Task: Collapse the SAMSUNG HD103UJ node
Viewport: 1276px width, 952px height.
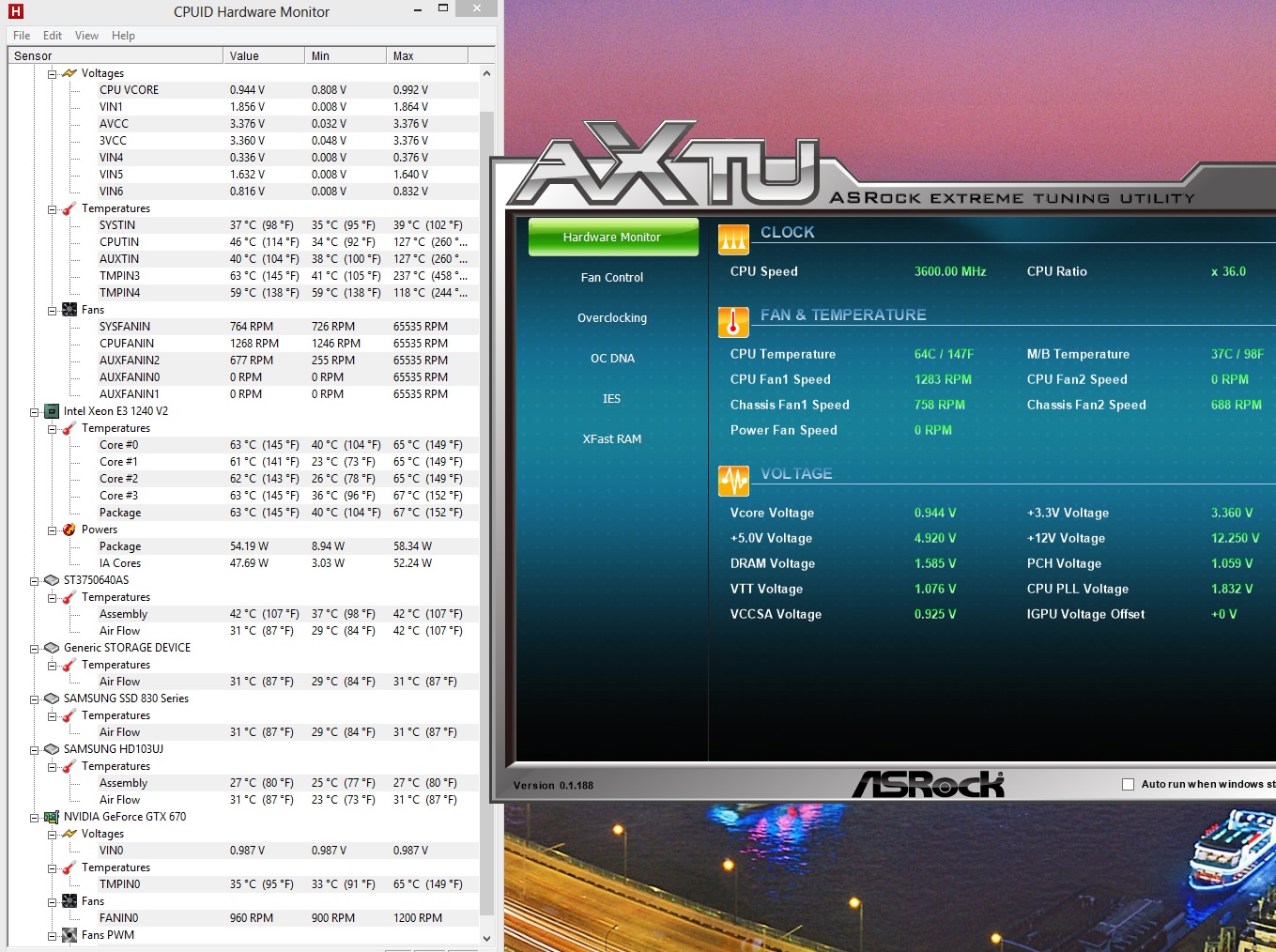Action: point(35,749)
